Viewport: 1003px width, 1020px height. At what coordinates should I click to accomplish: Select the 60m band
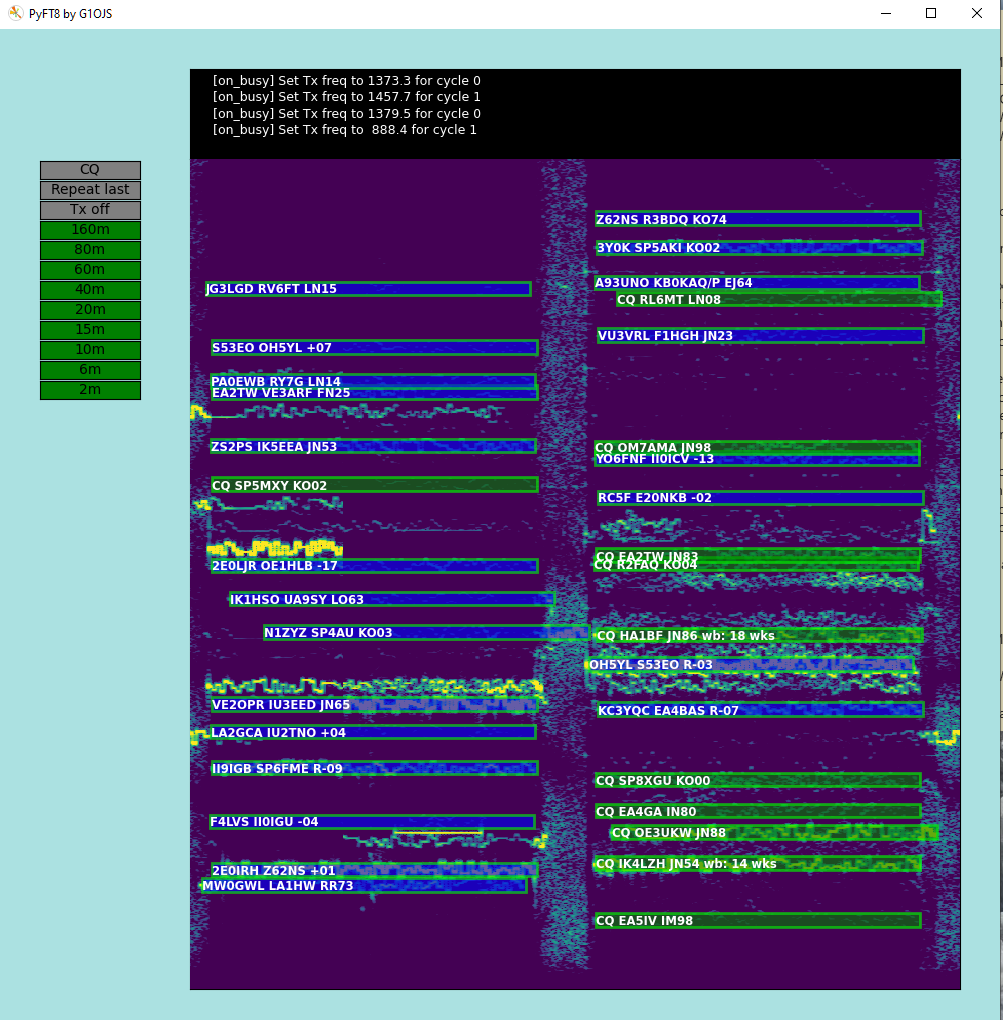[90, 270]
